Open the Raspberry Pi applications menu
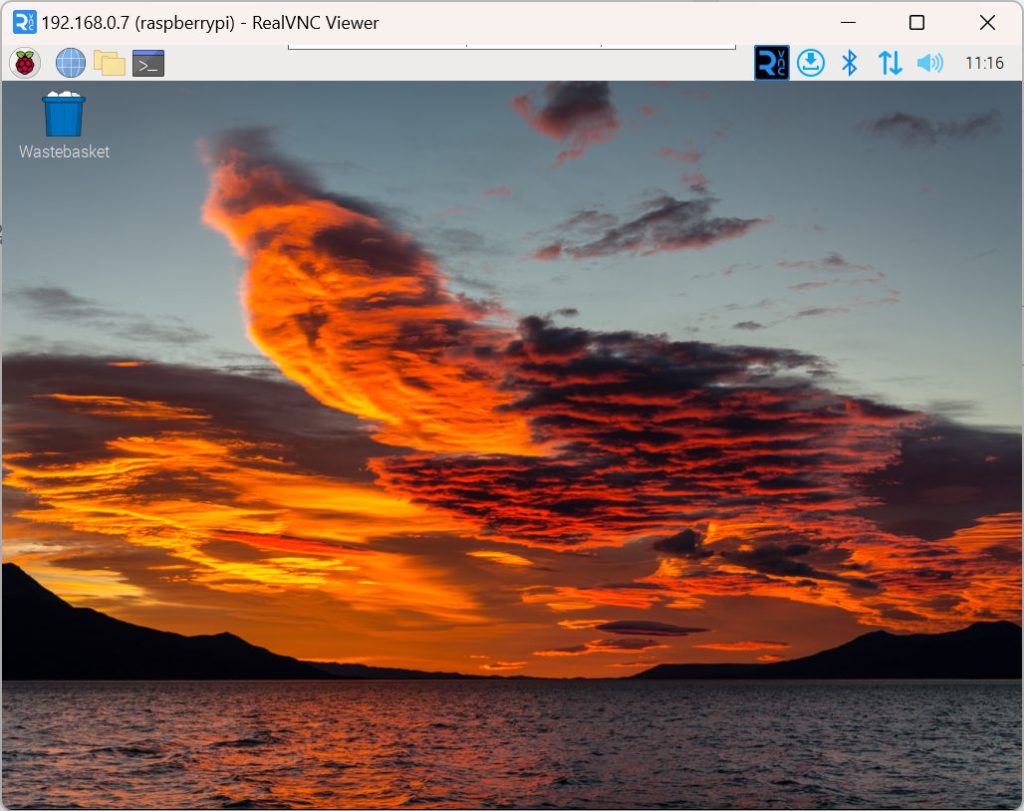Viewport: 1024px width, 811px height. pyautogui.click(x=25, y=63)
